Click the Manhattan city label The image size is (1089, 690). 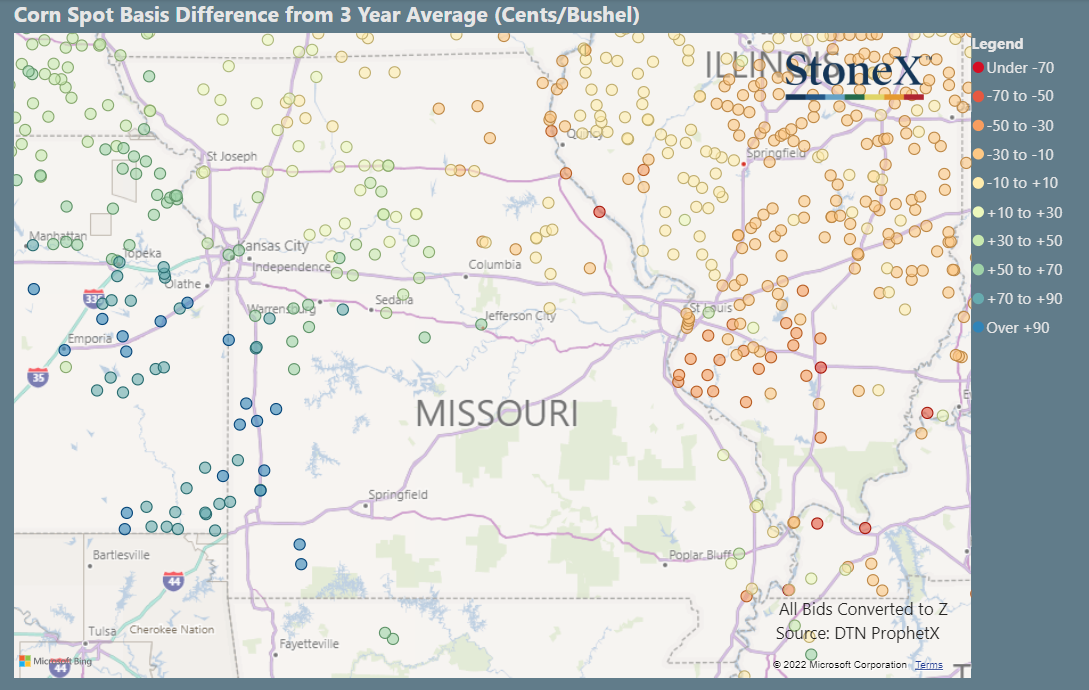58,236
